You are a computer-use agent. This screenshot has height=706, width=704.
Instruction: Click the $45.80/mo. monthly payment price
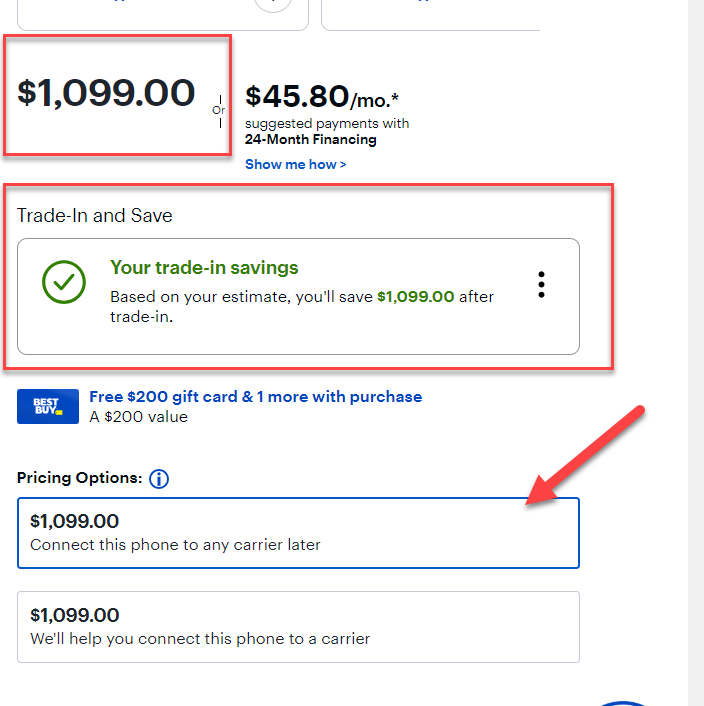tap(321, 97)
